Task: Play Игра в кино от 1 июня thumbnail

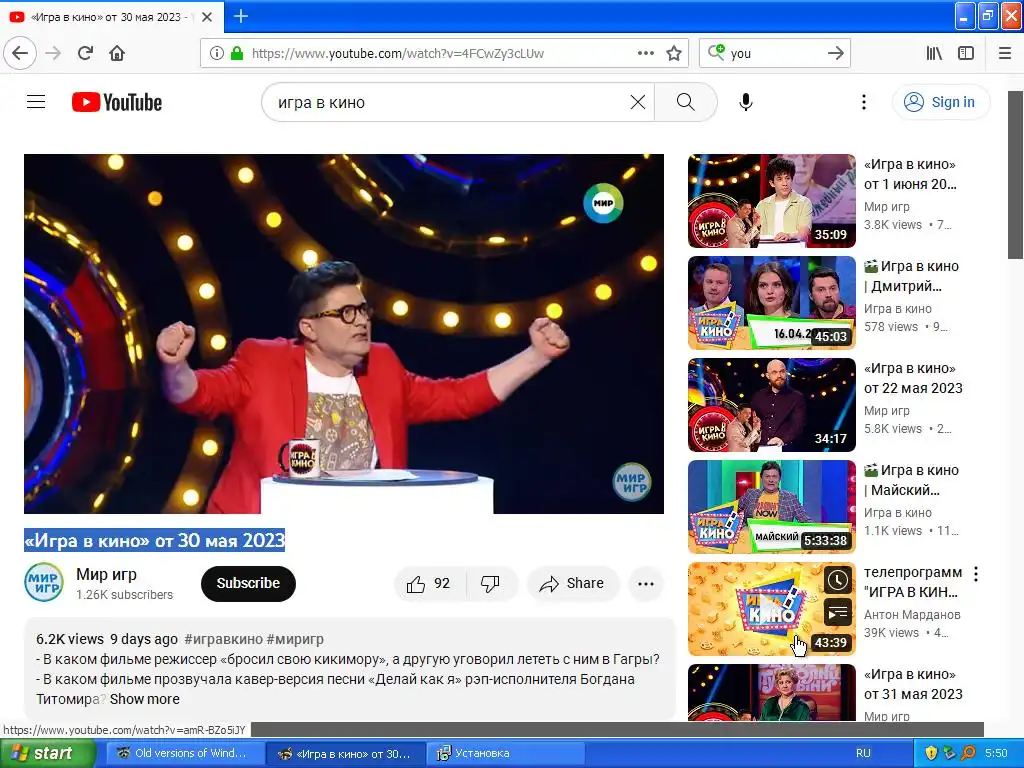Action: click(x=771, y=200)
